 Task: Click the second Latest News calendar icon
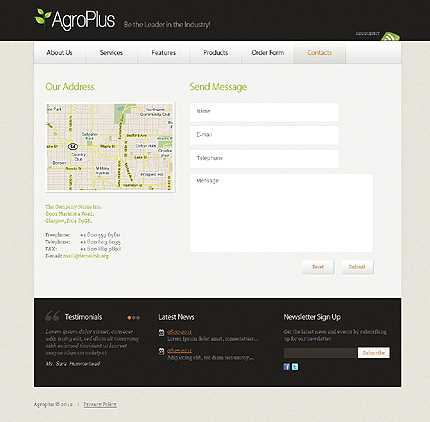point(161,351)
